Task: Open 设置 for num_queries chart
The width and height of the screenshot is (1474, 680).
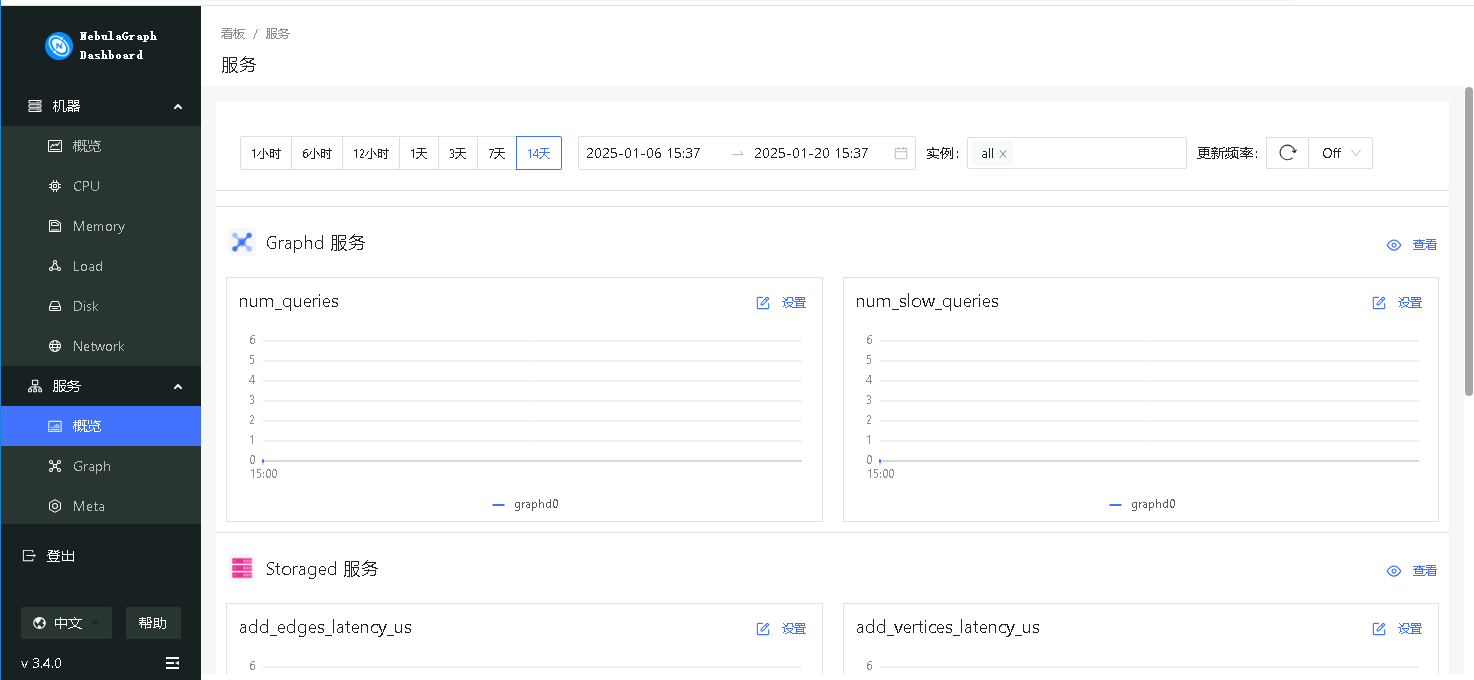Action: point(794,303)
